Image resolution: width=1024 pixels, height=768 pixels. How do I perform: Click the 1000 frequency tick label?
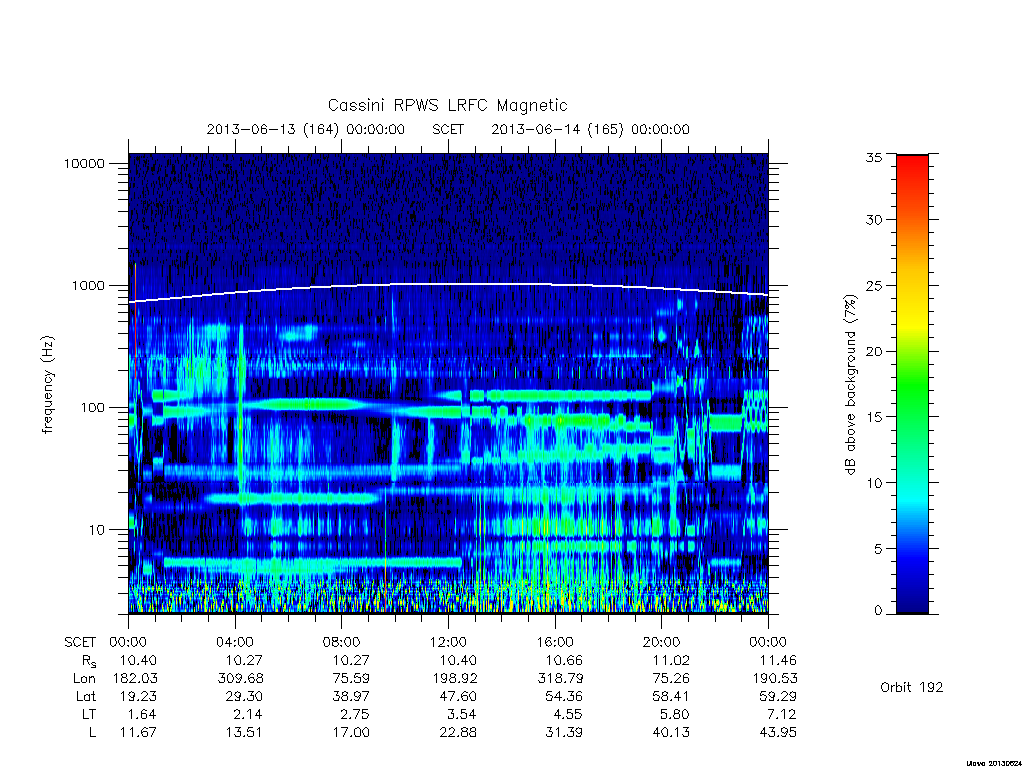coord(88,285)
